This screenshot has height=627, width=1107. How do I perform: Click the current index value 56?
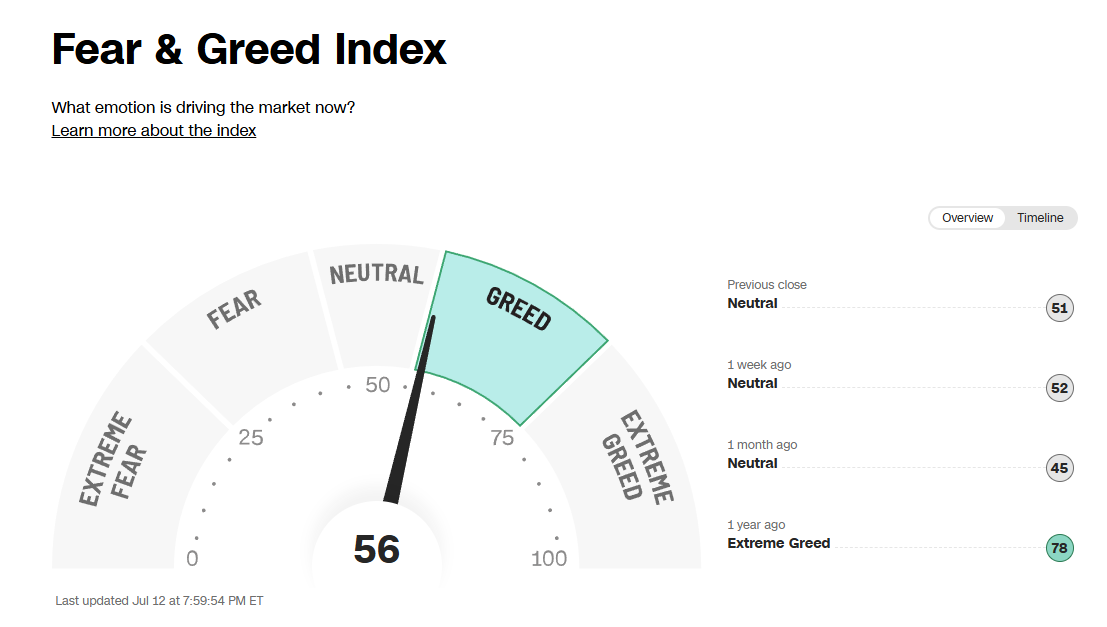[x=377, y=550]
